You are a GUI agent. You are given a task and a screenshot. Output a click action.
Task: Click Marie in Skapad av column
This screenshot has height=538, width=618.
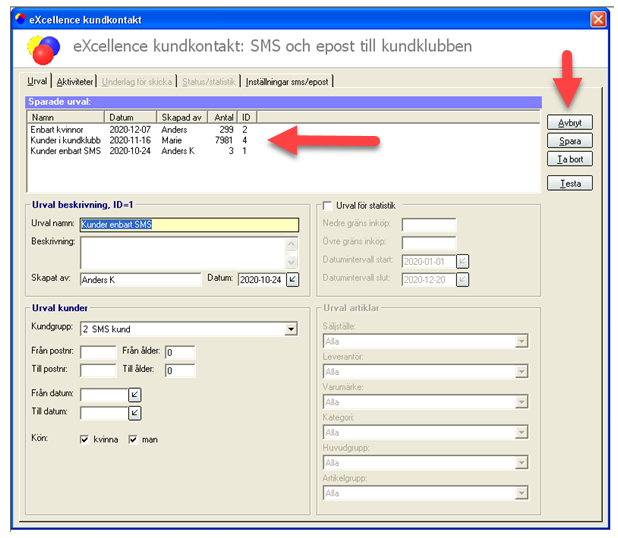171,140
